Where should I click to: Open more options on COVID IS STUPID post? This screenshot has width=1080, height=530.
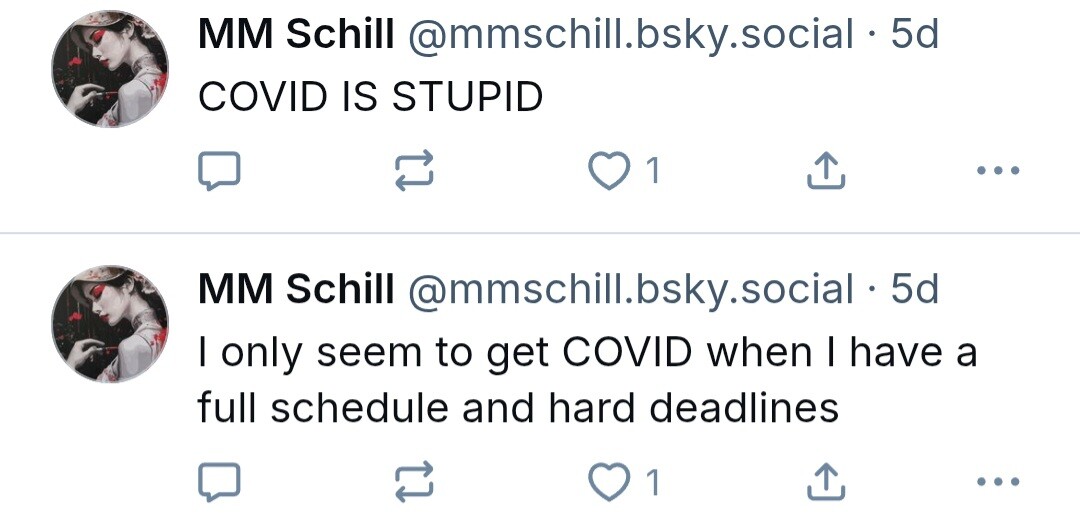[x=998, y=170]
